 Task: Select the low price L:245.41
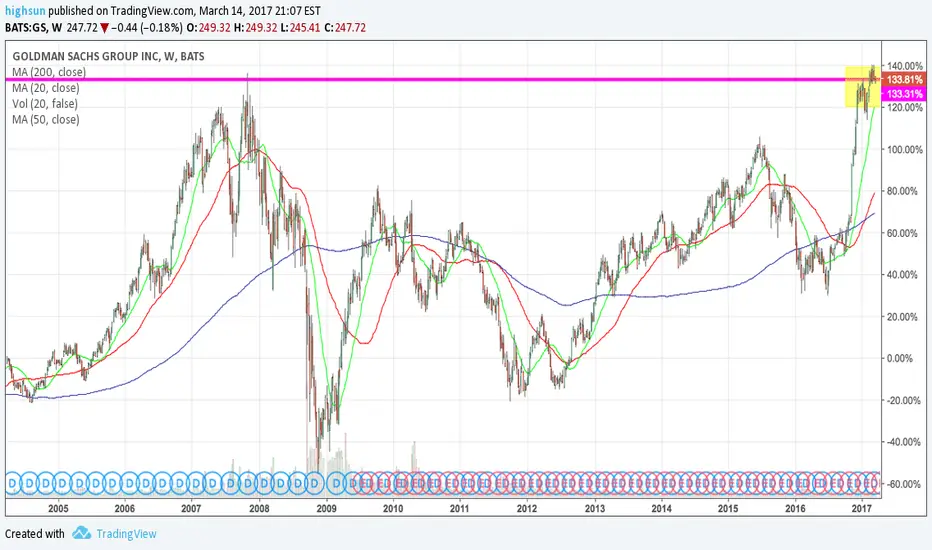coord(301,27)
